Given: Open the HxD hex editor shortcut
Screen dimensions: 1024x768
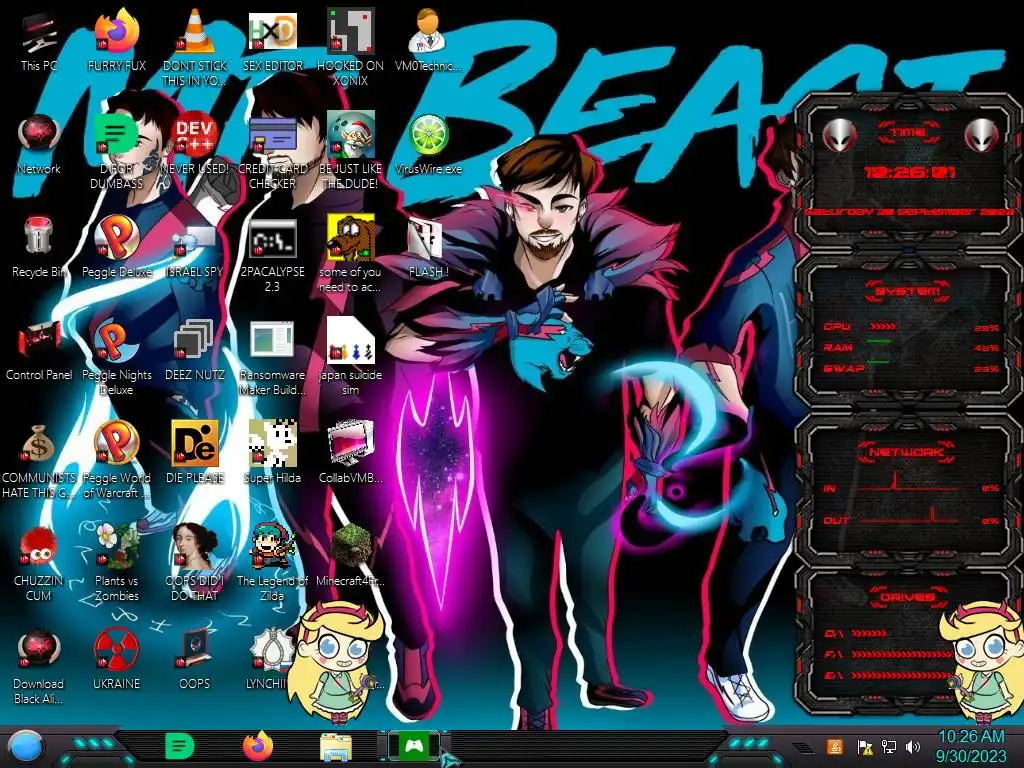Looking at the screenshot, I should pyautogui.click(x=272, y=41).
